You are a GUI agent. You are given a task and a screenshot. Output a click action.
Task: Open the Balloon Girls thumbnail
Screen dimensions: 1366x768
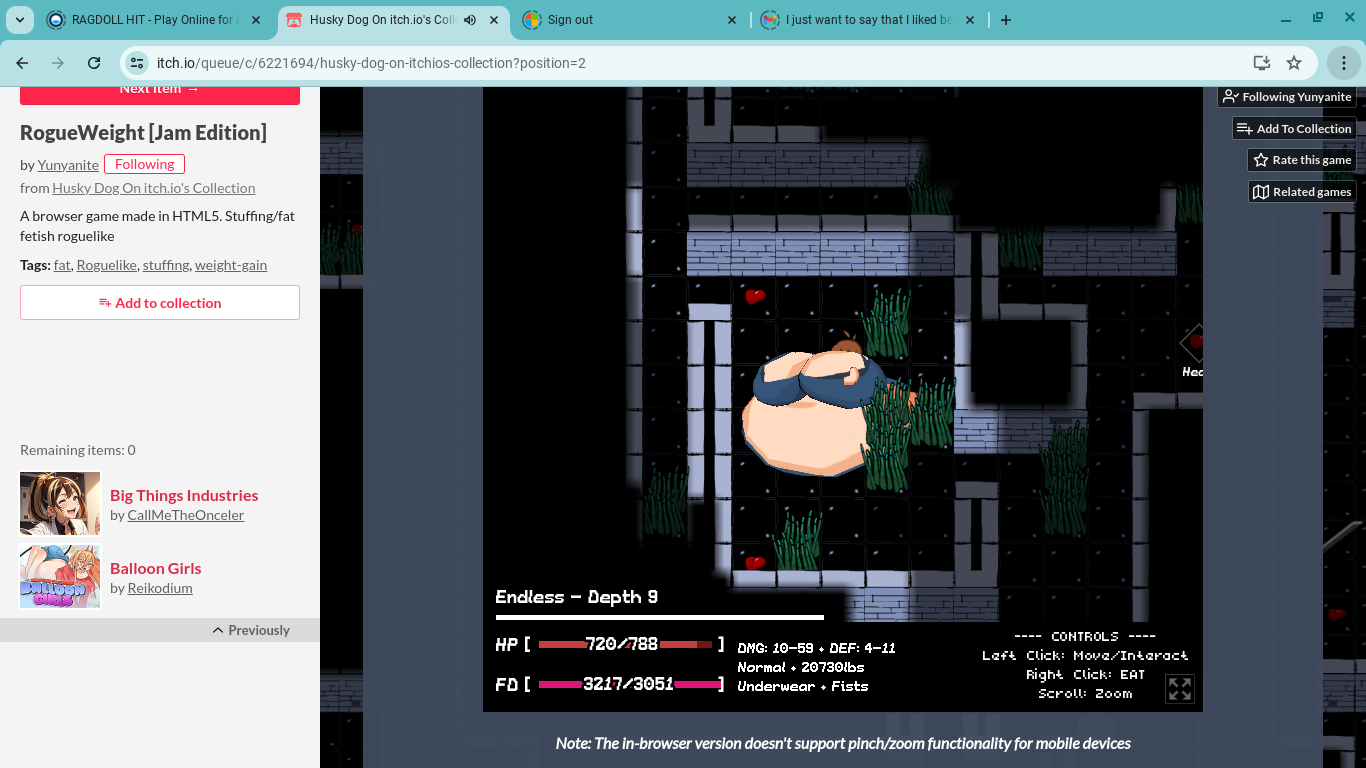tap(60, 576)
